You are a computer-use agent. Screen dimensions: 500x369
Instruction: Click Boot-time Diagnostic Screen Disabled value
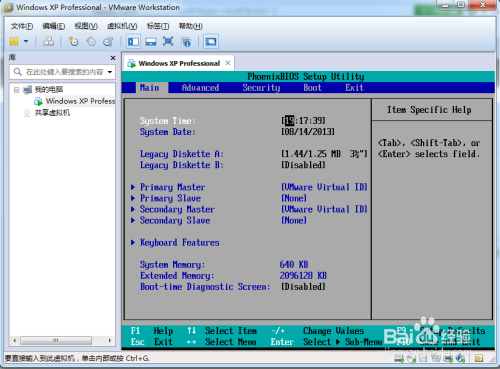click(303, 287)
